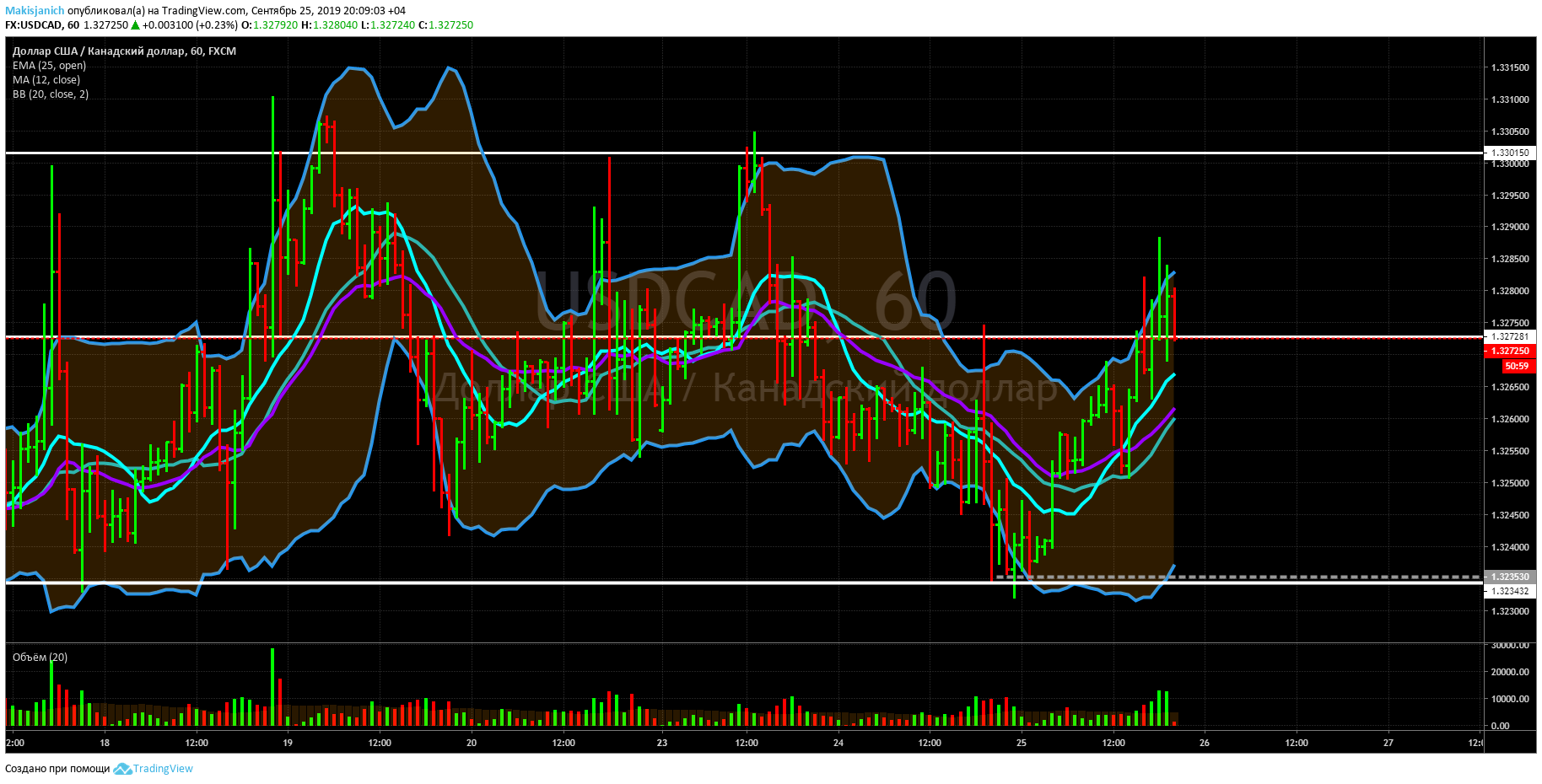Click the 1.324500 price axis tick
The image size is (1542, 784).
[x=1510, y=515]
